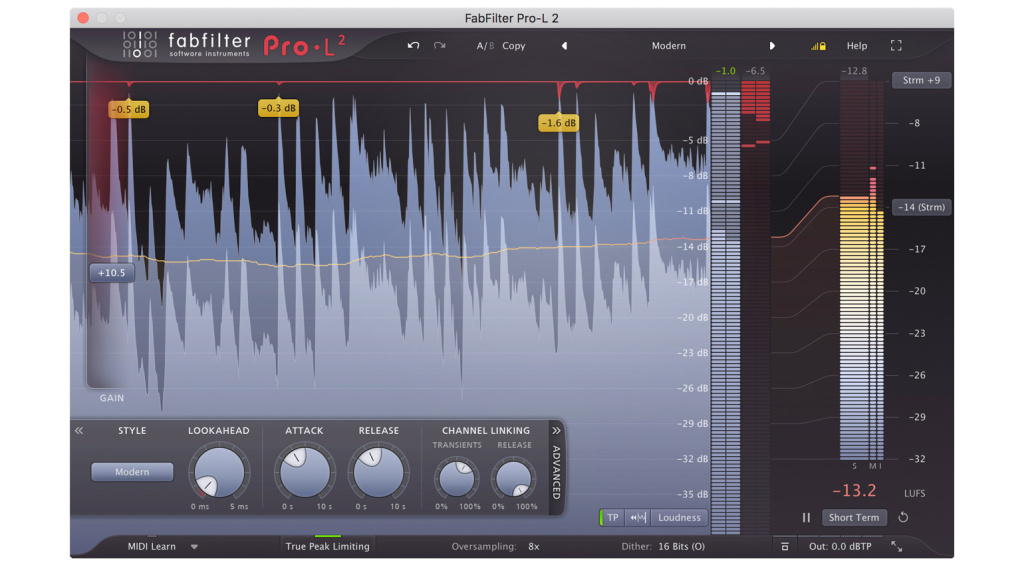Toggle the Loudness meter button
Image resolution: width=1024 pixels, height=565 pixels.
pos(679,517)
